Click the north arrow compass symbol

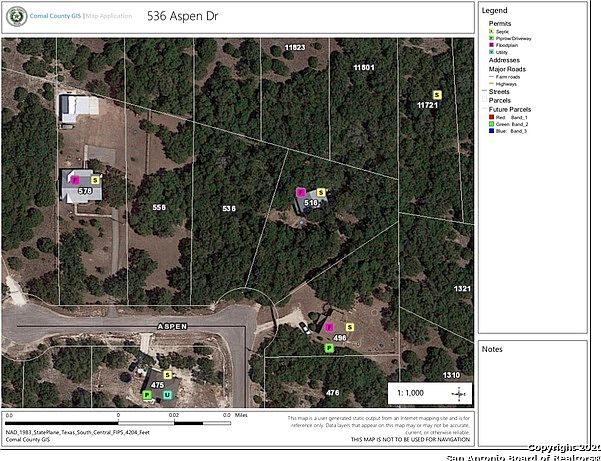(x=459, y=394)
